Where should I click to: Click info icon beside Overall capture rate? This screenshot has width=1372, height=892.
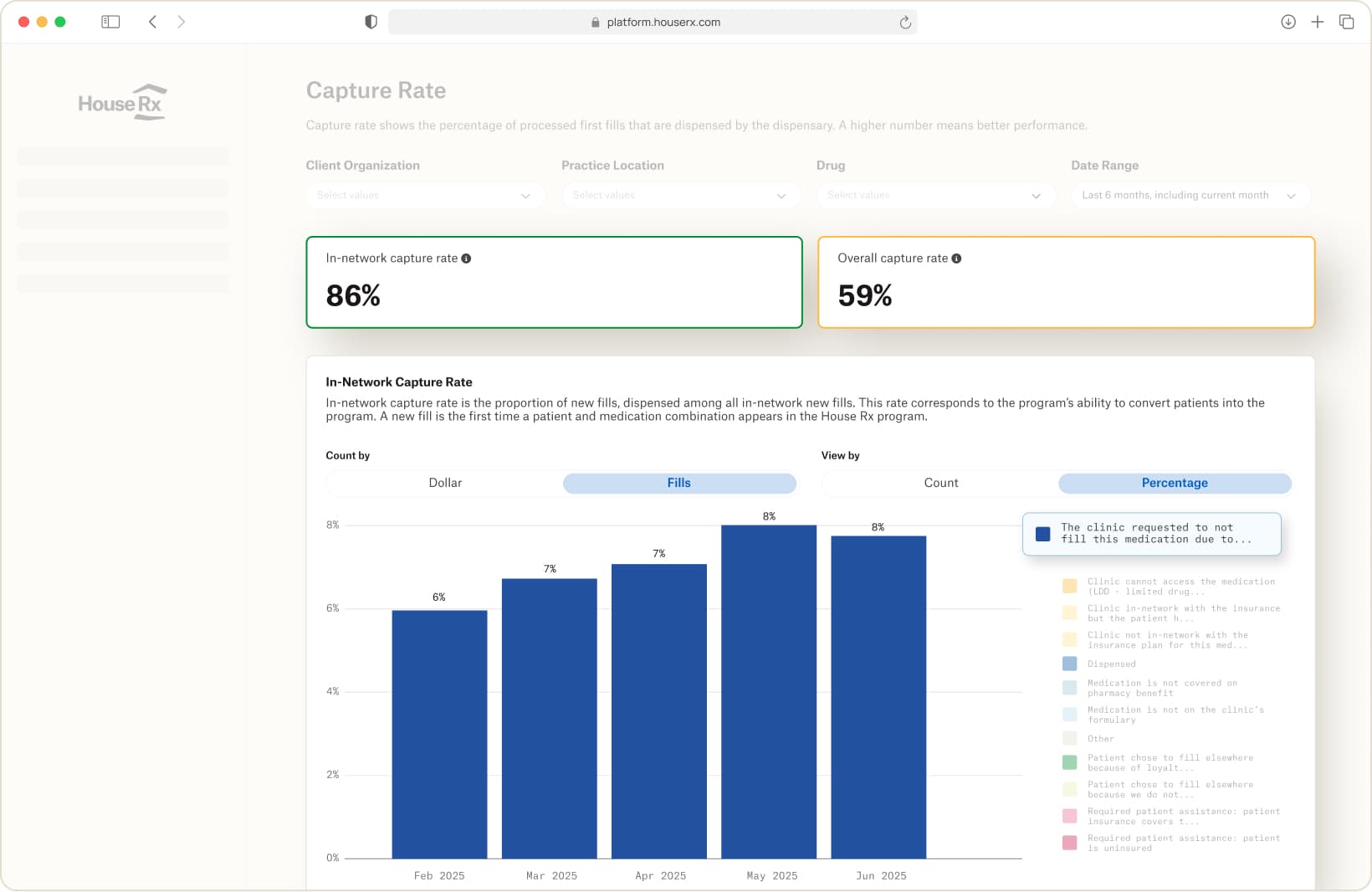956,259
